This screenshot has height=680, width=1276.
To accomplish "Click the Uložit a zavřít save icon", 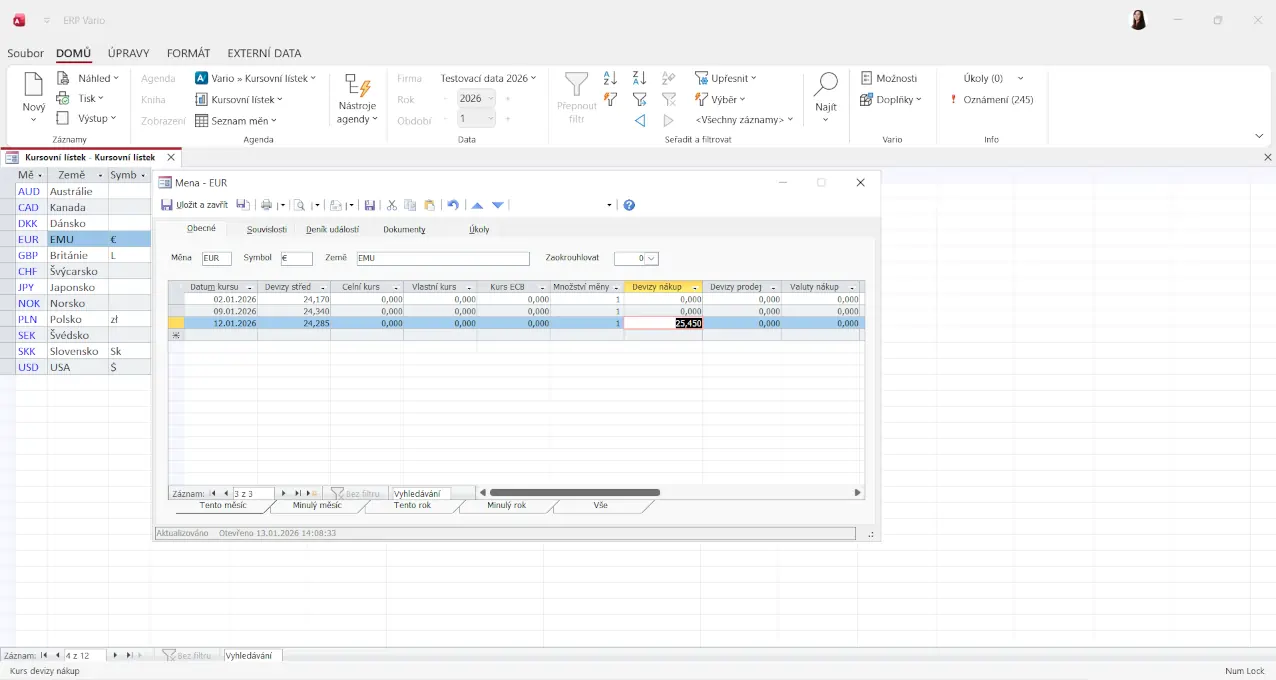I will [x=167, y=205].
